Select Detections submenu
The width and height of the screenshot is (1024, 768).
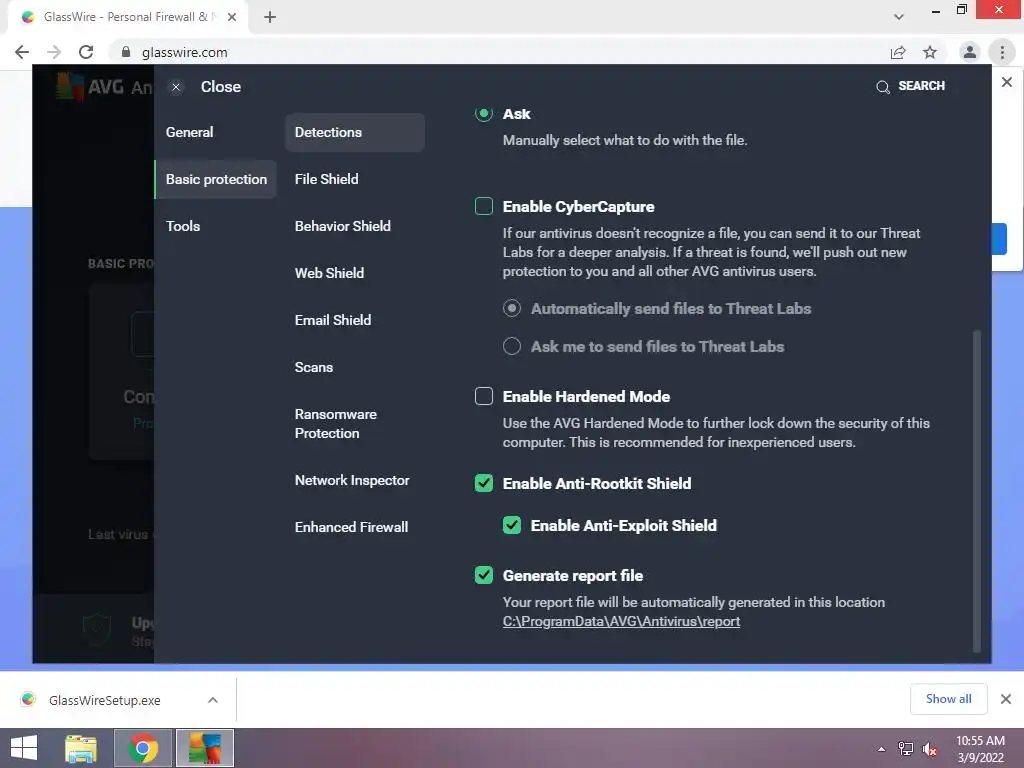[355, 133]
